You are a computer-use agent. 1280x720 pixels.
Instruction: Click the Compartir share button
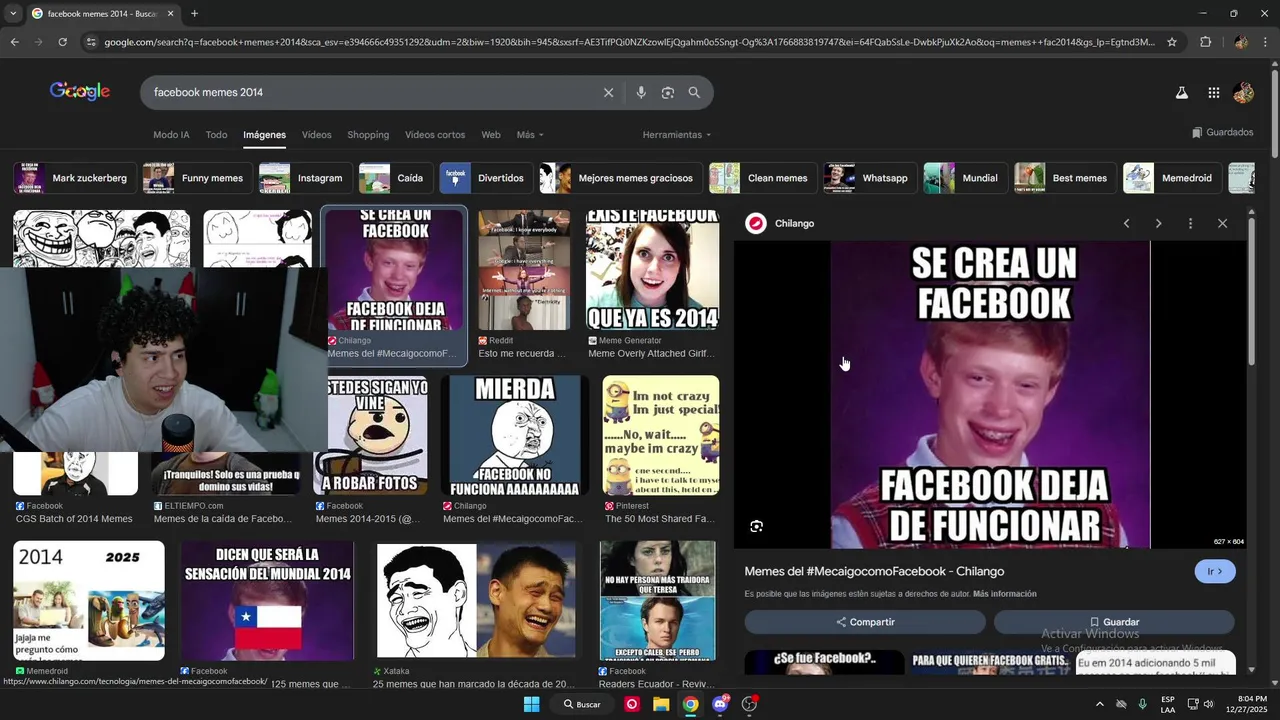pyautogui.click(x=865, y=622)
